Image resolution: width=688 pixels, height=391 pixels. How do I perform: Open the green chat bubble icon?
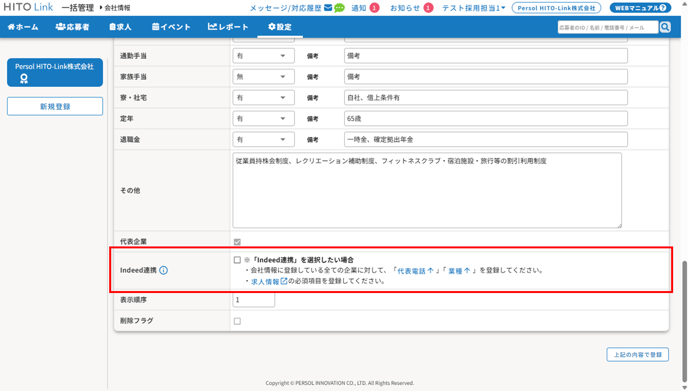click(339, 8)
